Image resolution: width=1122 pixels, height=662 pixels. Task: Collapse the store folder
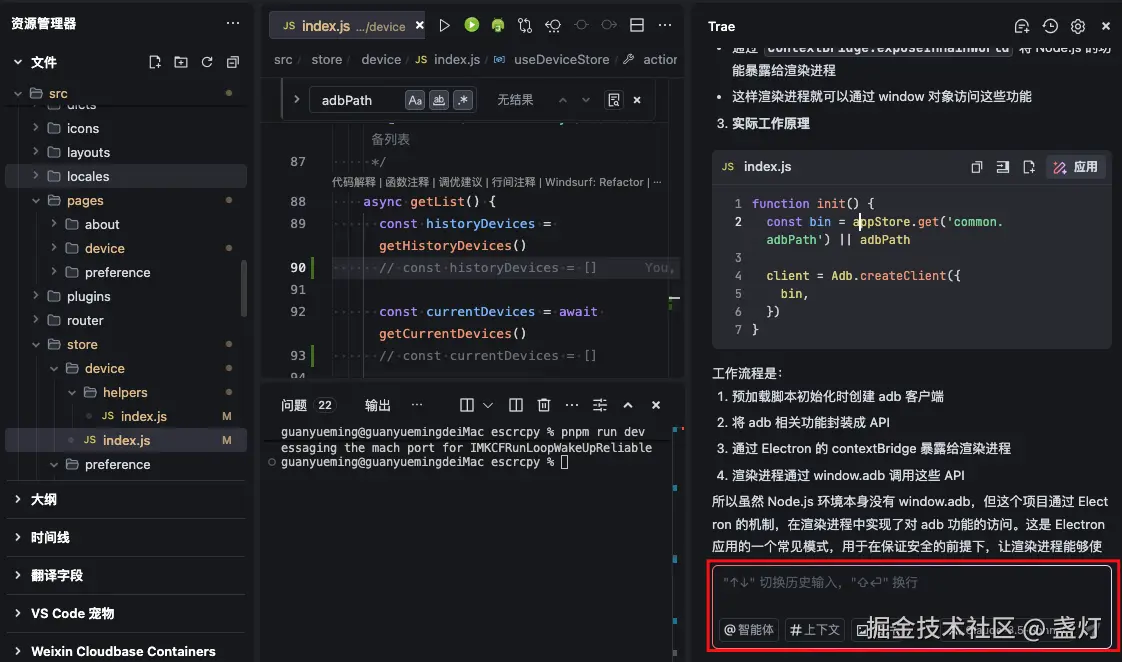coord(35,344)
